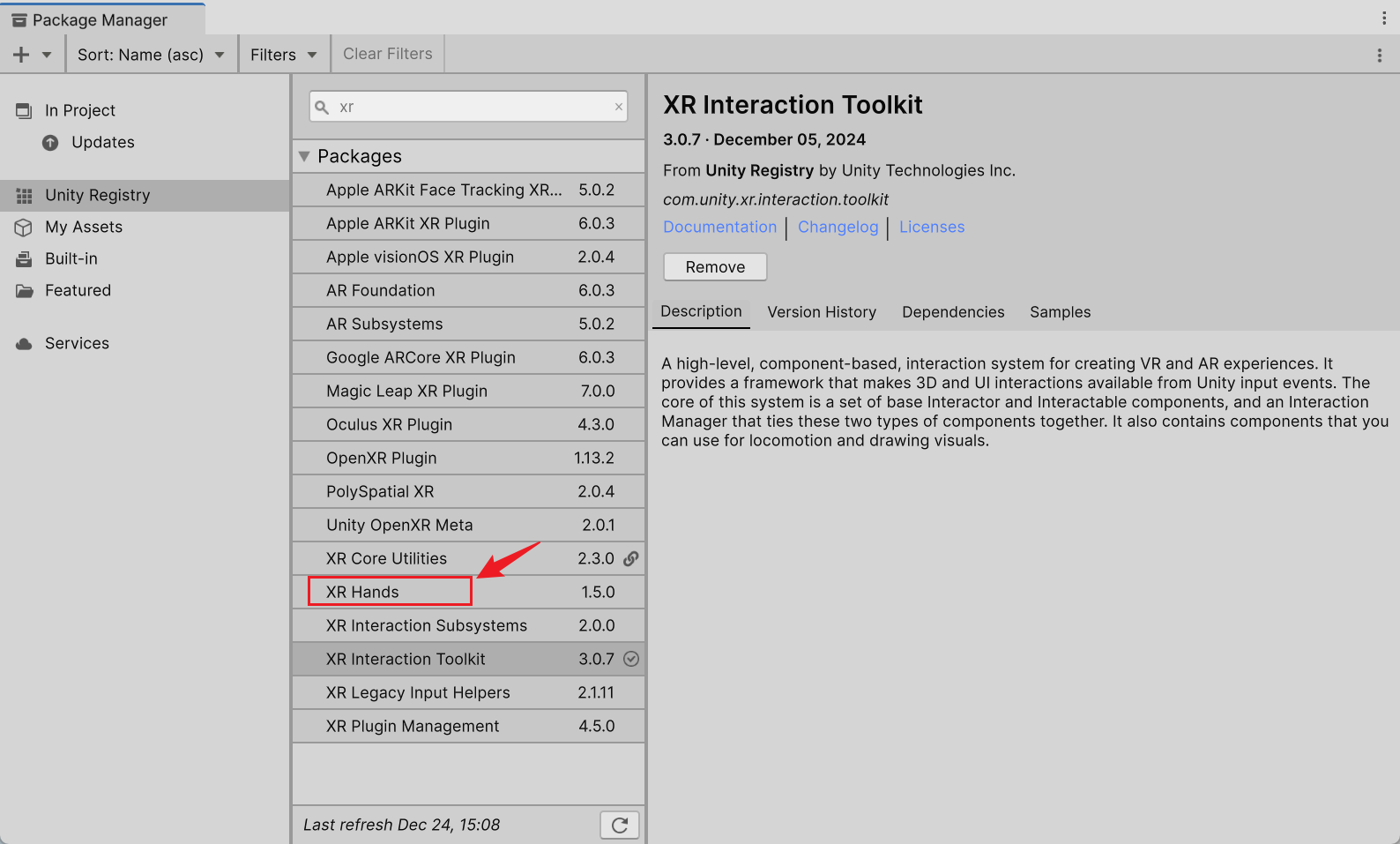This screenshot has height=844, width=1400.
Task: Select Featured in the sidebar
Action: [145, 290]
